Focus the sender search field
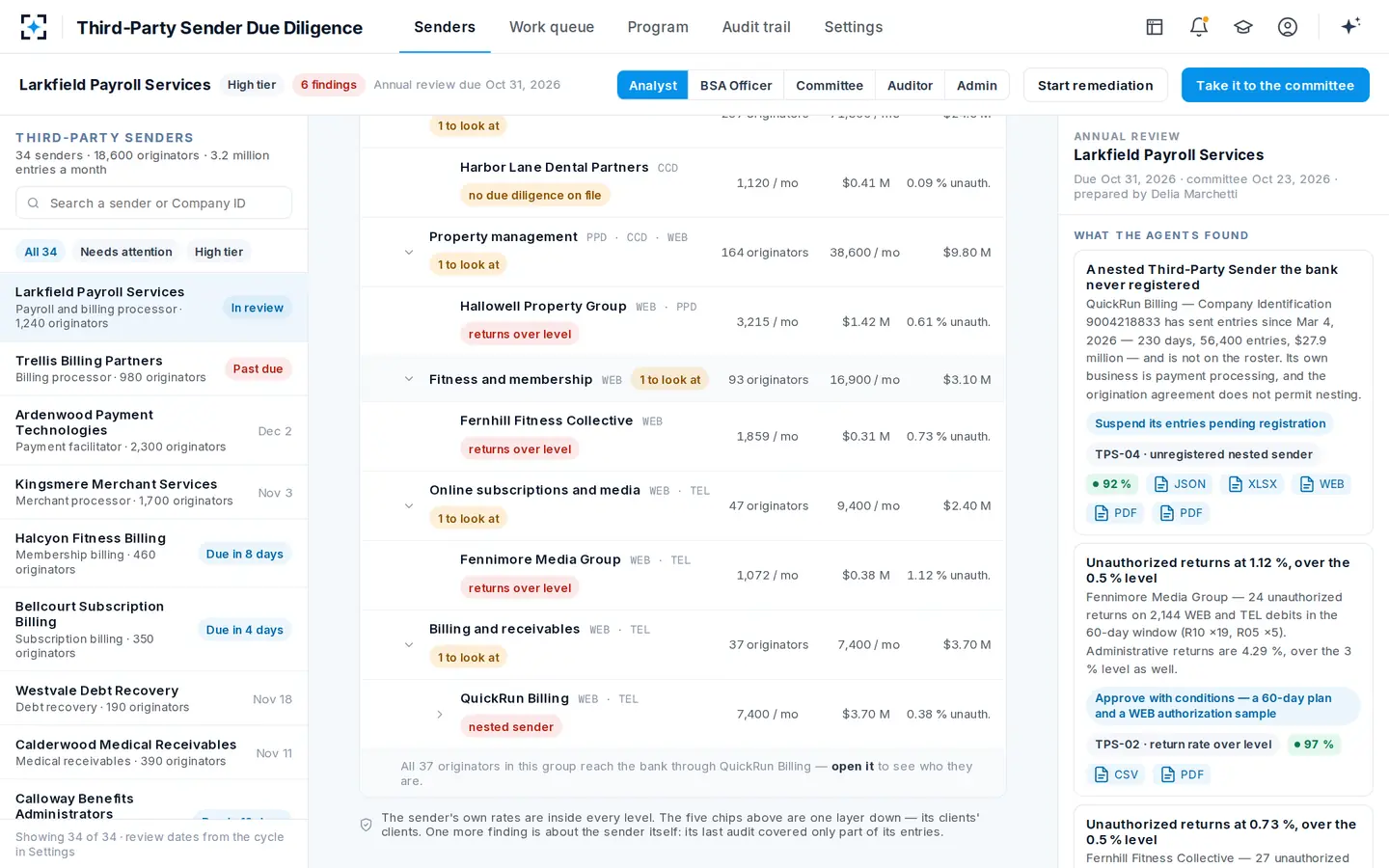This screenshot has width=1389, height=868. (154, 203)
